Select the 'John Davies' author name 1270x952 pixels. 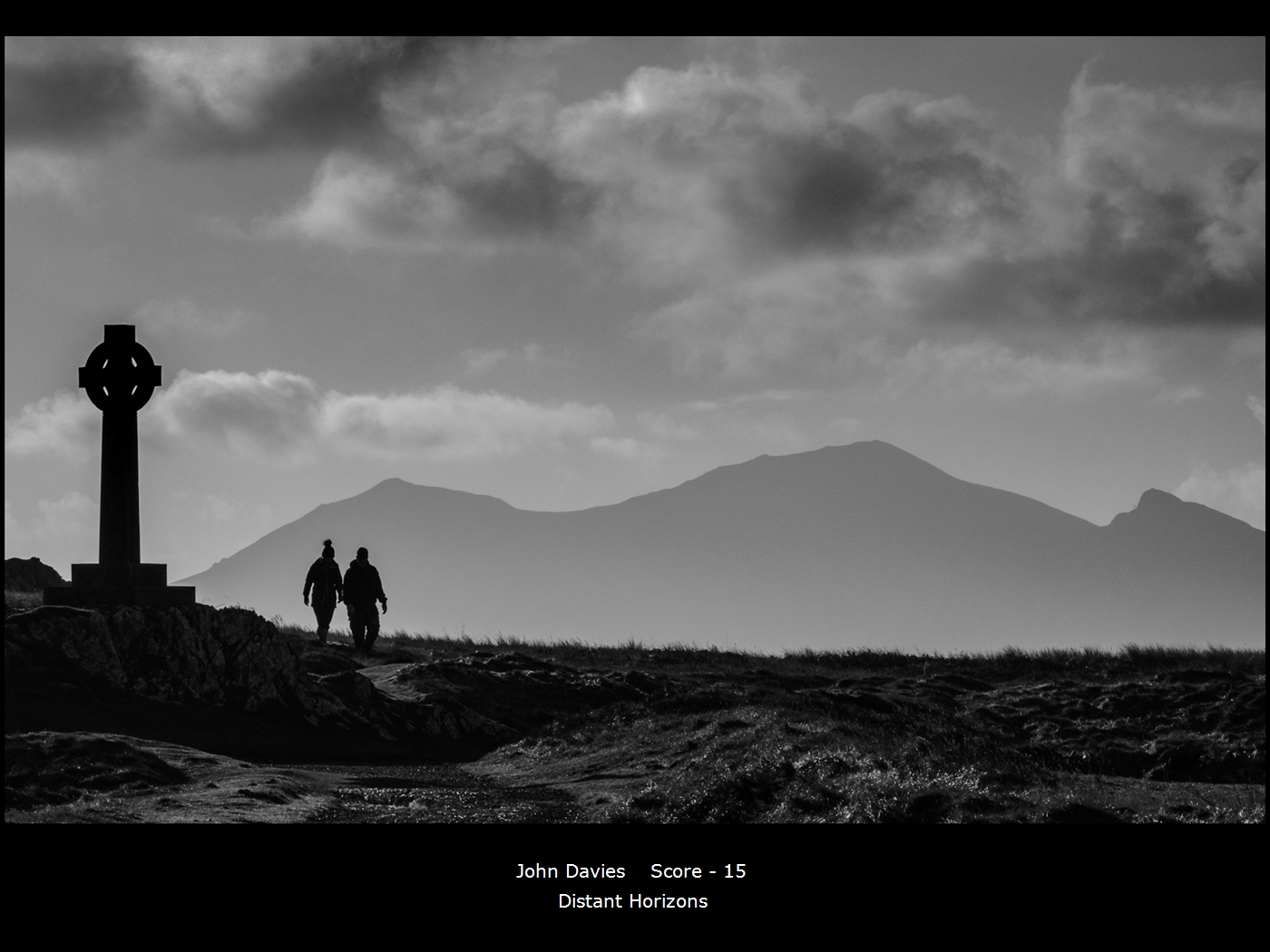pos(571,871)
